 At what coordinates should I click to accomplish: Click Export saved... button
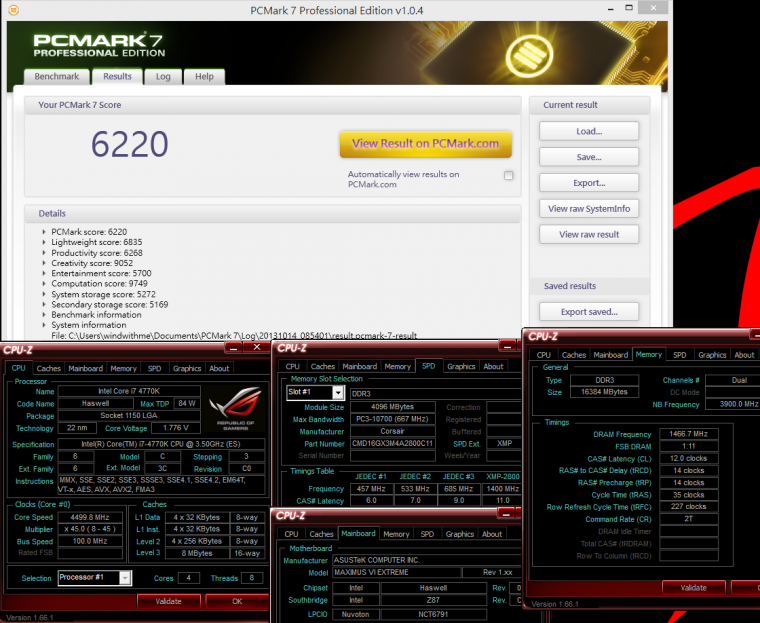click(589, 312)
